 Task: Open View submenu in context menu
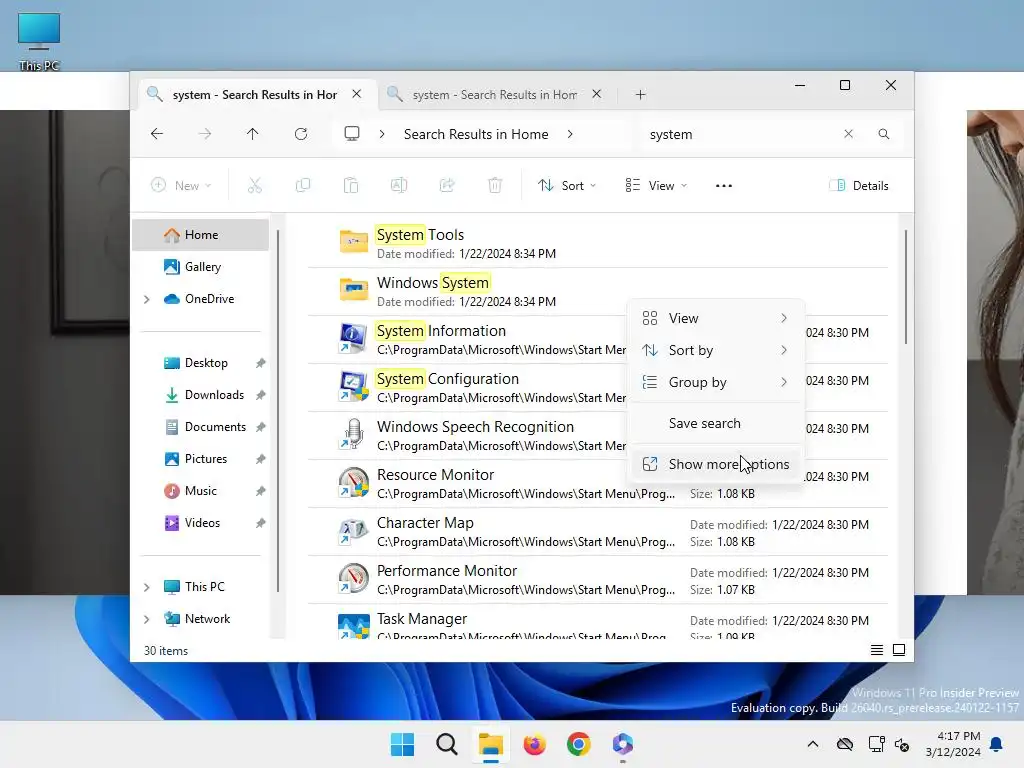(715, 318)
